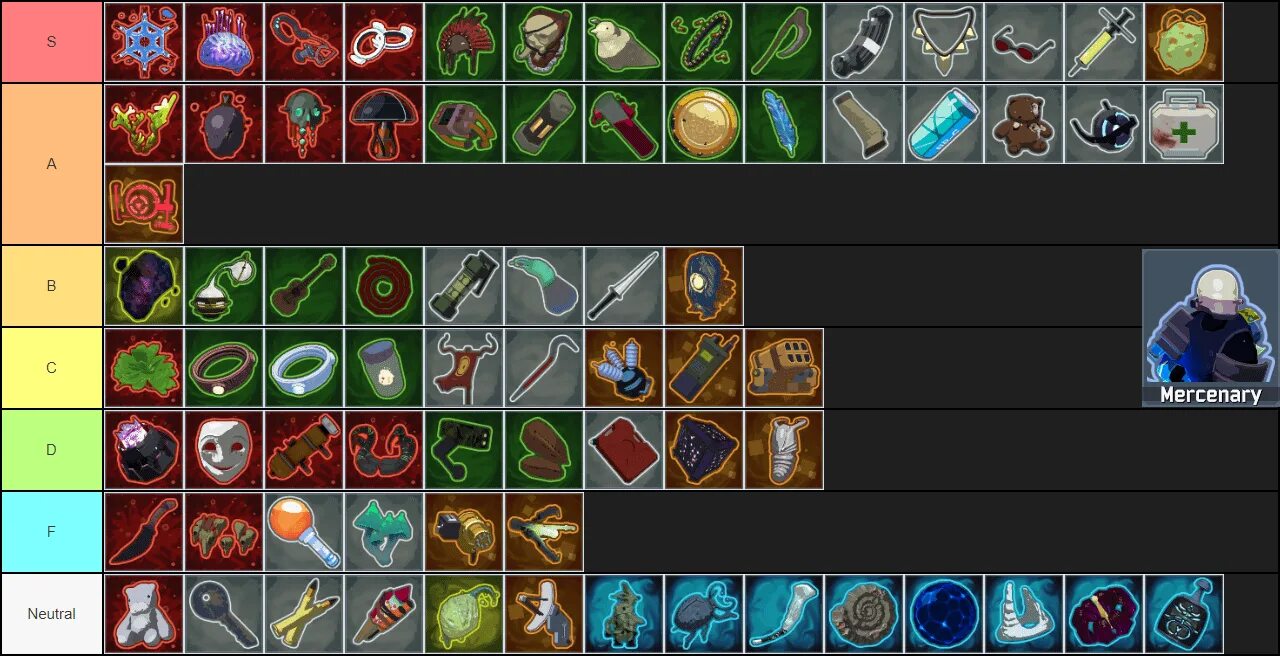Select the spiral fossil item in Neutral row
The image size is (1280, 656).
(864, 614)
